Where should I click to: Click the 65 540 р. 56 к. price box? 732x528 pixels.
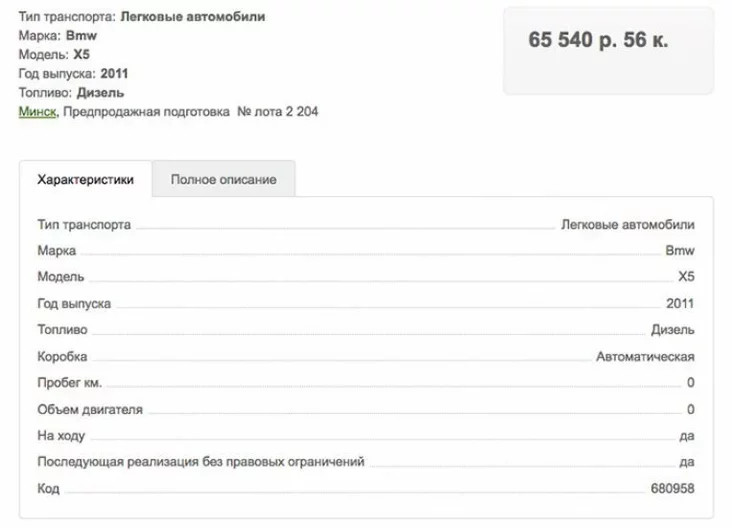click(608, 50)
